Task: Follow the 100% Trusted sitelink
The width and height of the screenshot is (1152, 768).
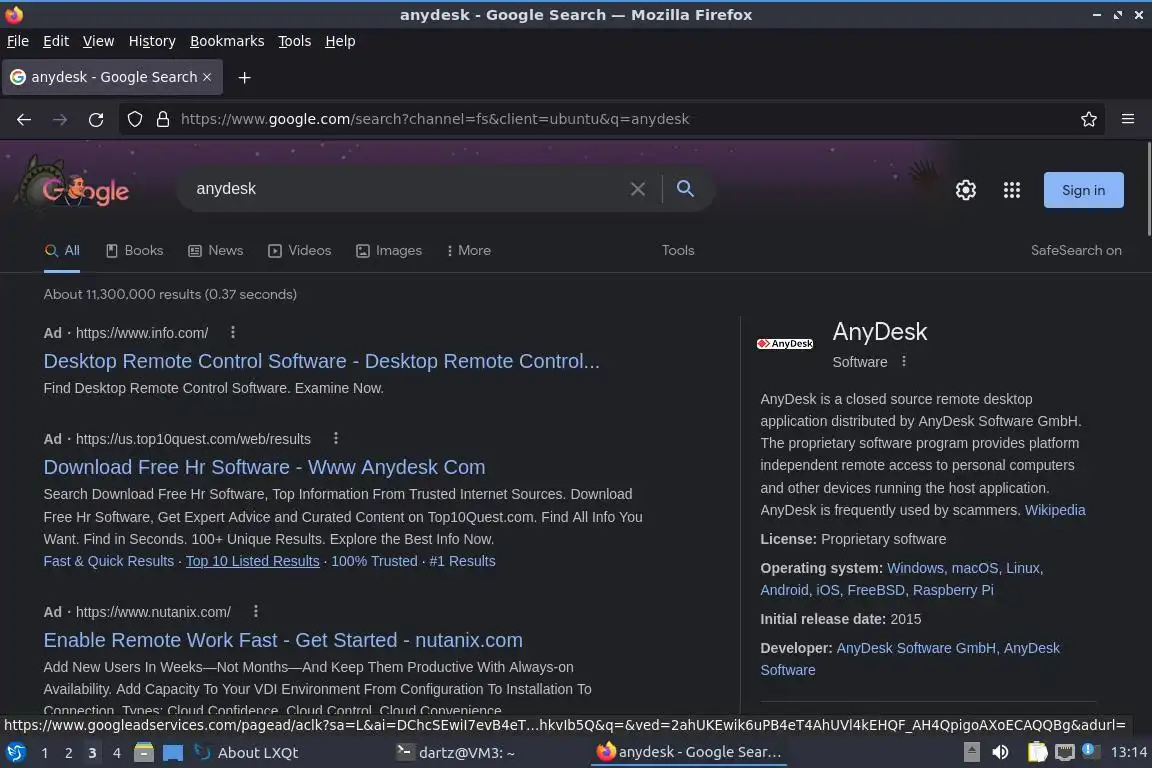Action: click(x=374, y=561)
